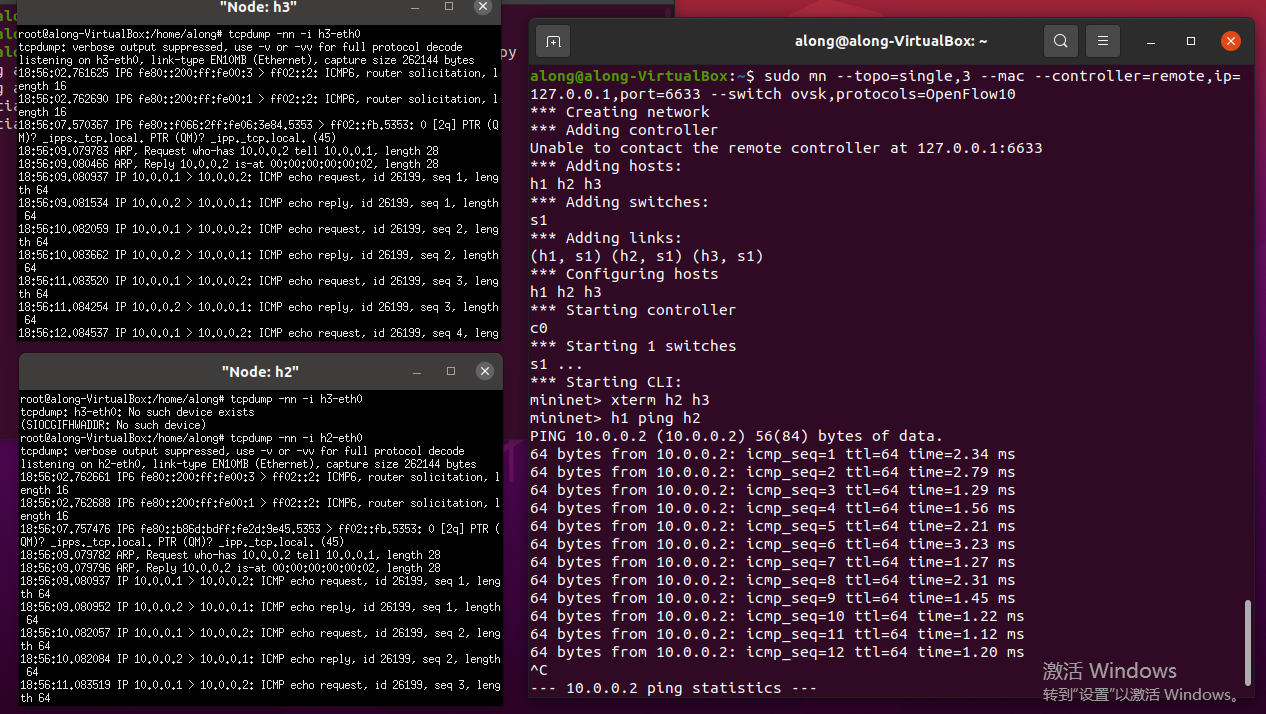Click "*** Adding controller" line
The height and width of the screenshot is (714, 1266).
(x=624, y=130)
